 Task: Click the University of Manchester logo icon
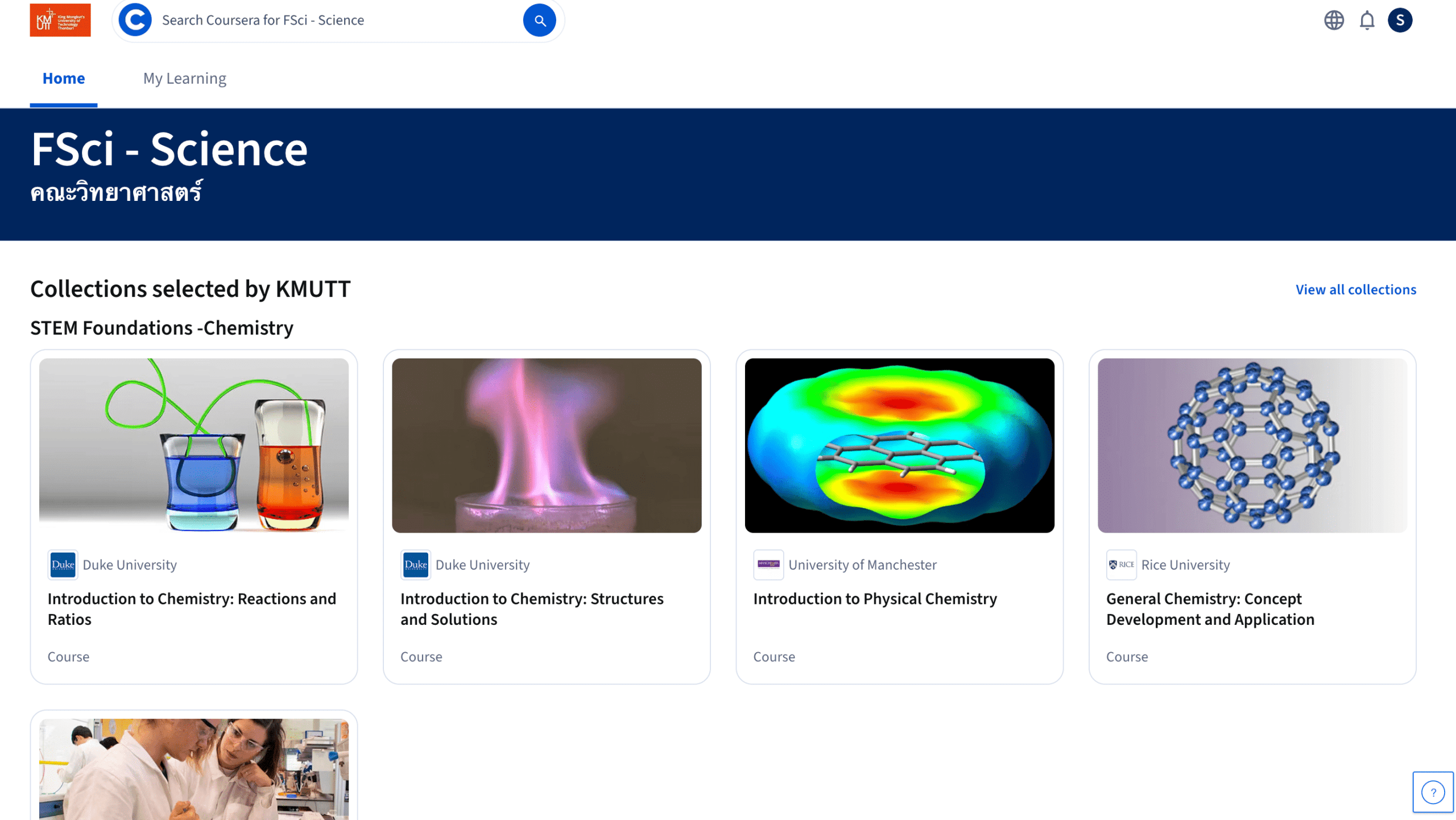[768, 564]
